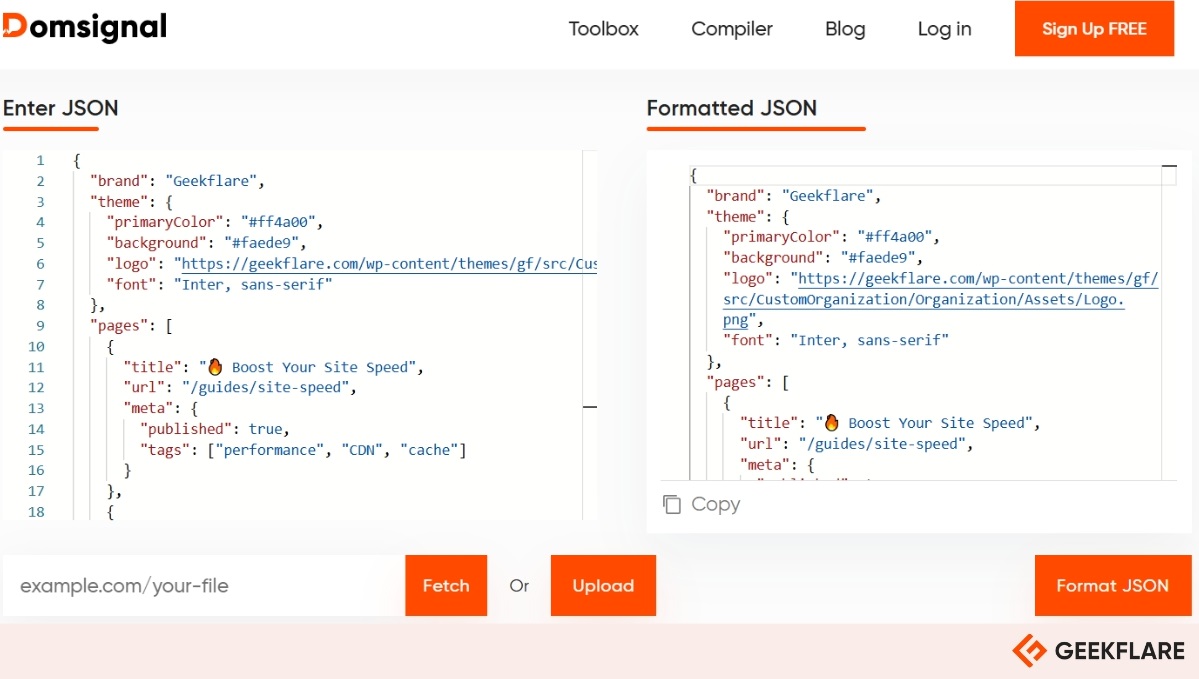Upload a JSON file
This screenshot has height=679, width=1199.
(x=603, y=586)
